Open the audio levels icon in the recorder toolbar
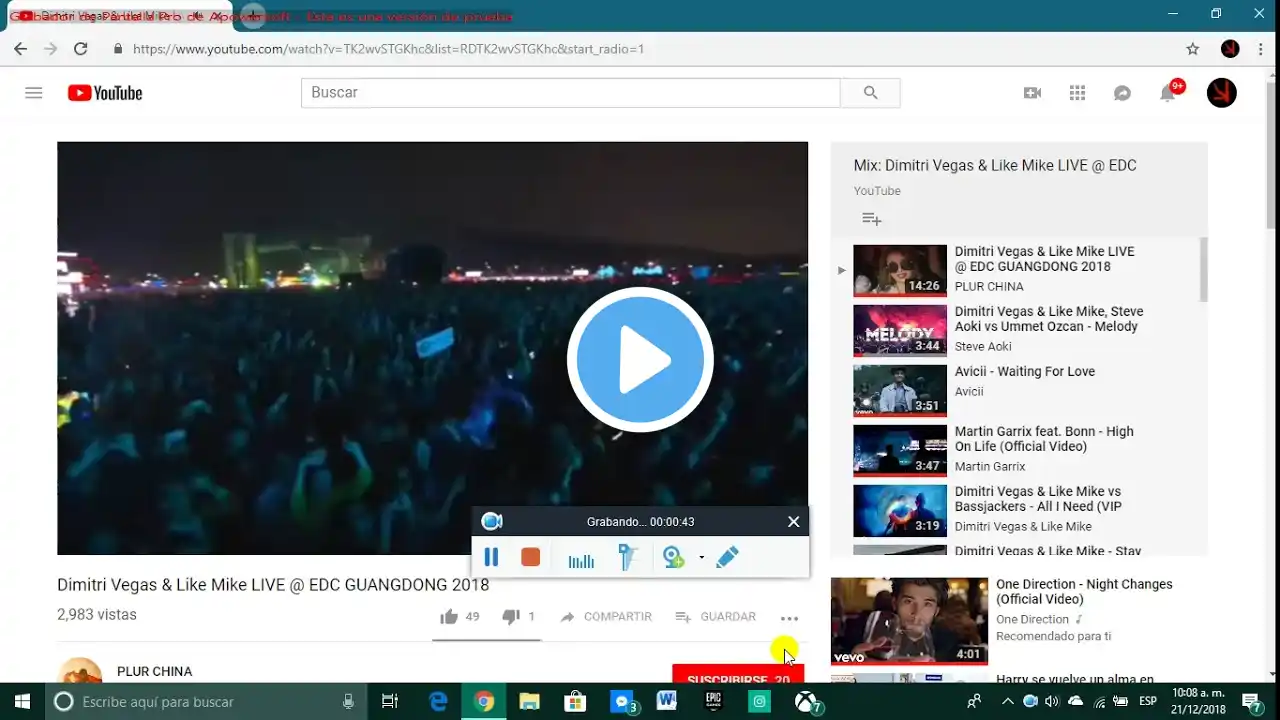 (x=581, y=559)
